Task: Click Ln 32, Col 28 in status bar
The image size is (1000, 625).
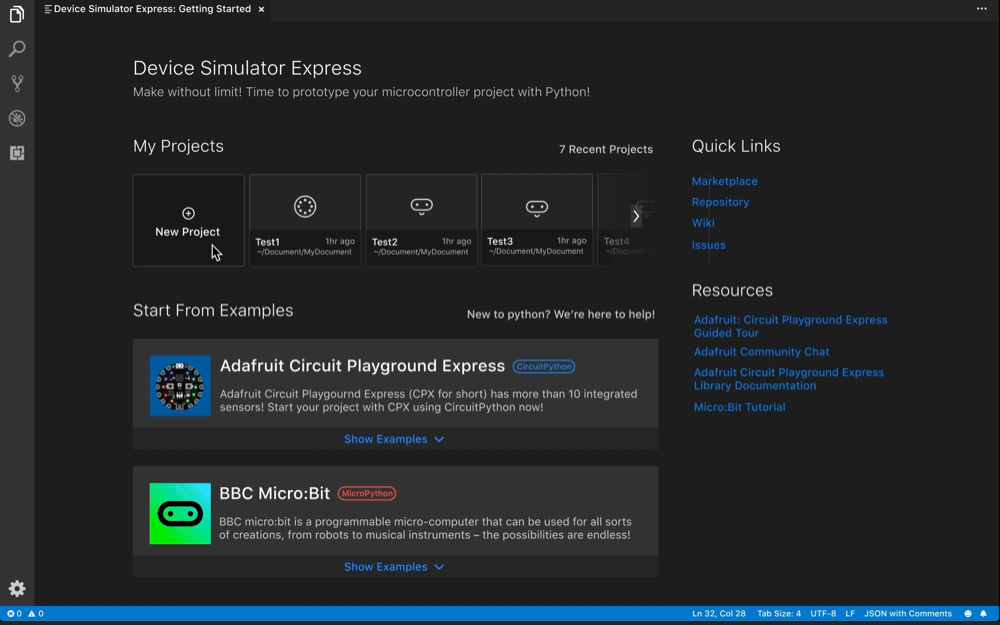Action: pyautogui.click(x=719, y=614)
